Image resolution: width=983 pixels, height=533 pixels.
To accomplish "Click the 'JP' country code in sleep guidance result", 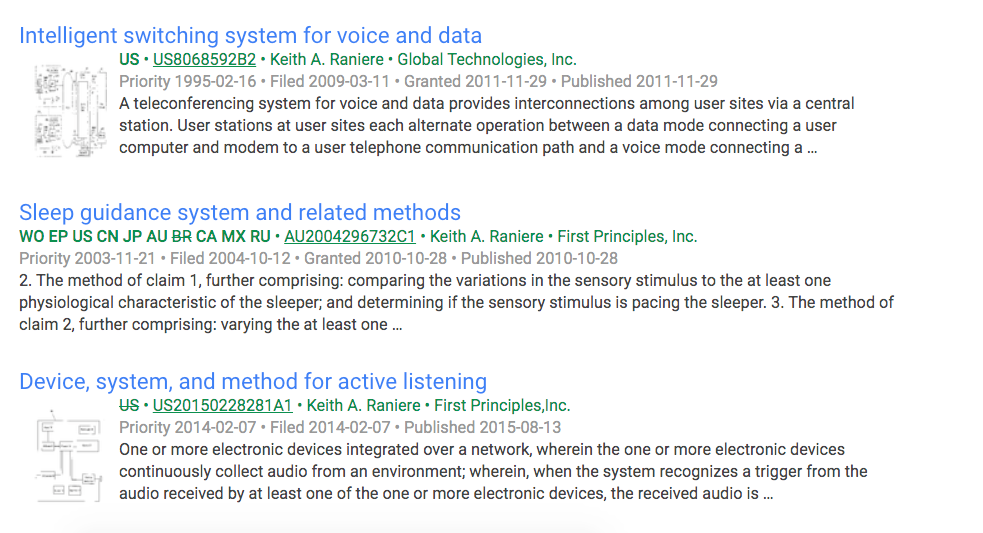I will click(x=132, y=236).
